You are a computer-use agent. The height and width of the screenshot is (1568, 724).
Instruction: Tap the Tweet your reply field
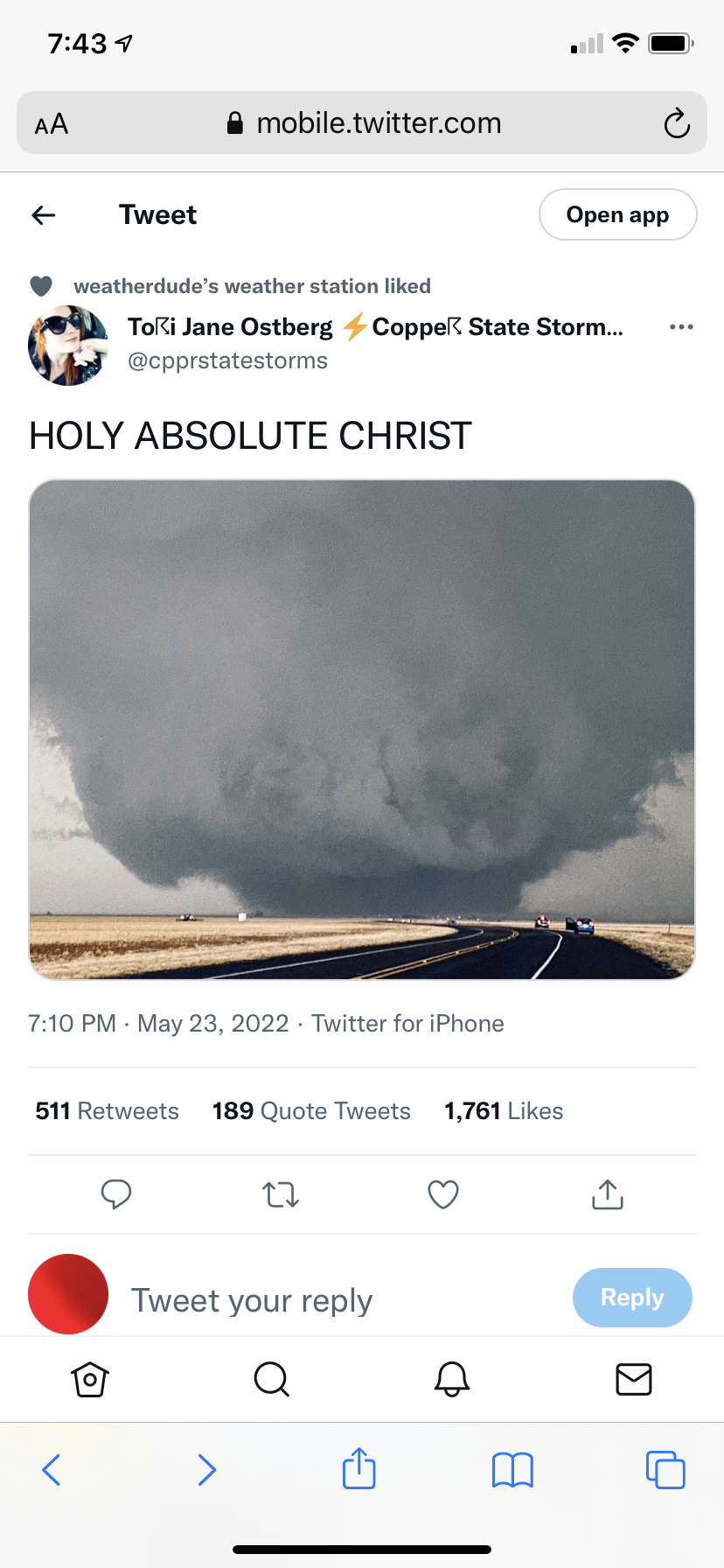coord(332,1300)
